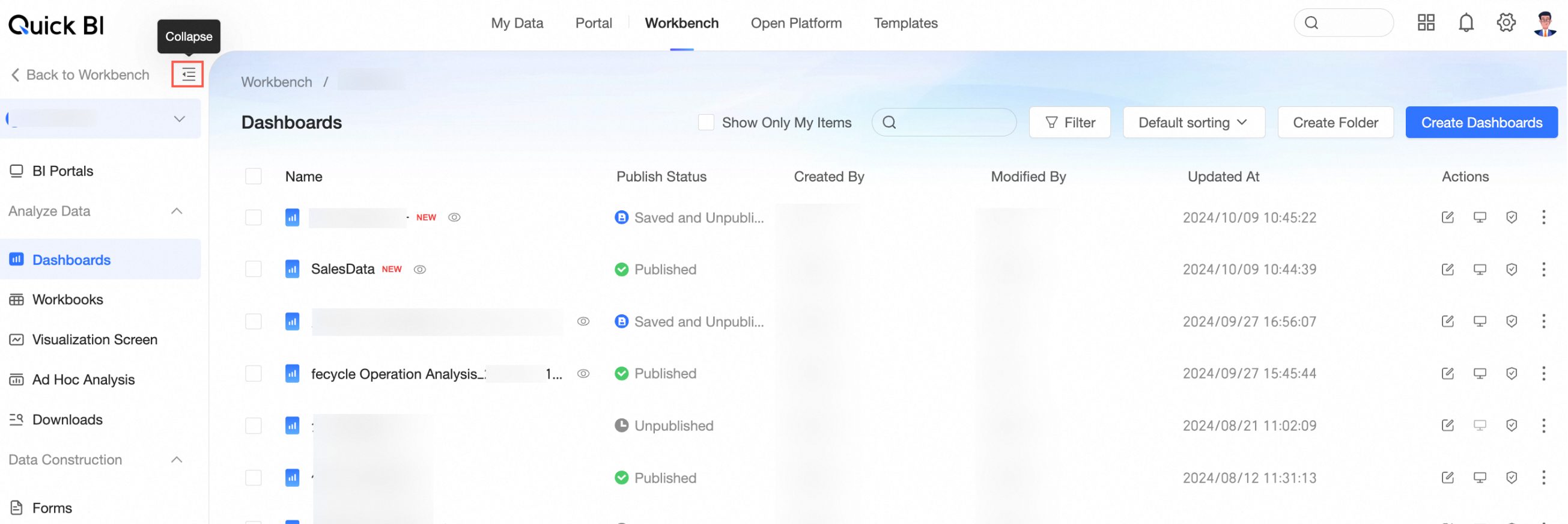Viewport: 1568px width, 524px height.
Task: Toggle the eye icon beside SalesData
Action: tap(420, 270)
